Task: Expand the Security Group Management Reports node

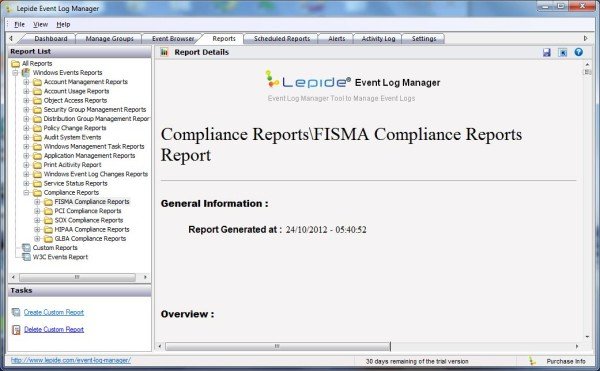Action: click(26, 110)
